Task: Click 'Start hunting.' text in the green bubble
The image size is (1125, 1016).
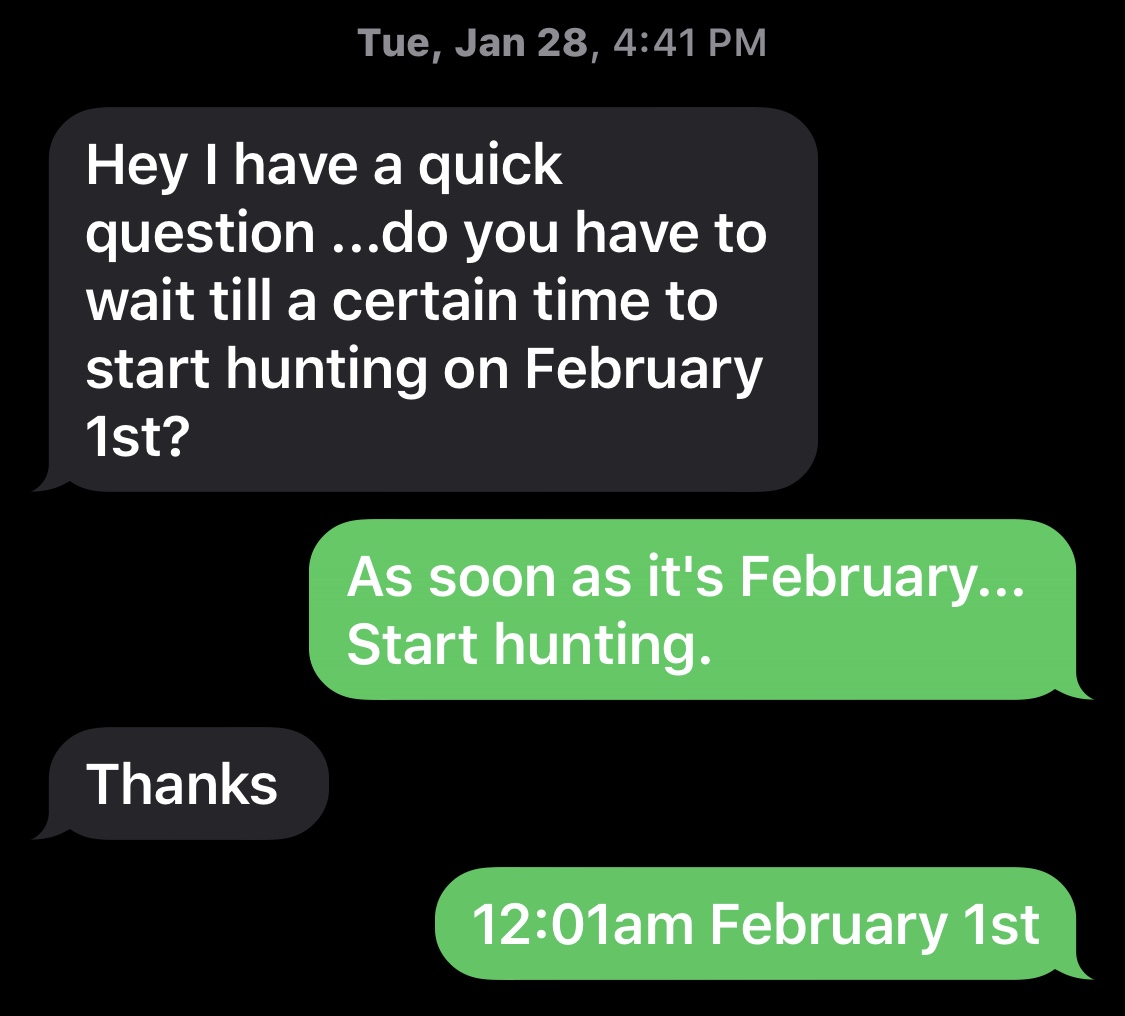Action: (530, 645)
